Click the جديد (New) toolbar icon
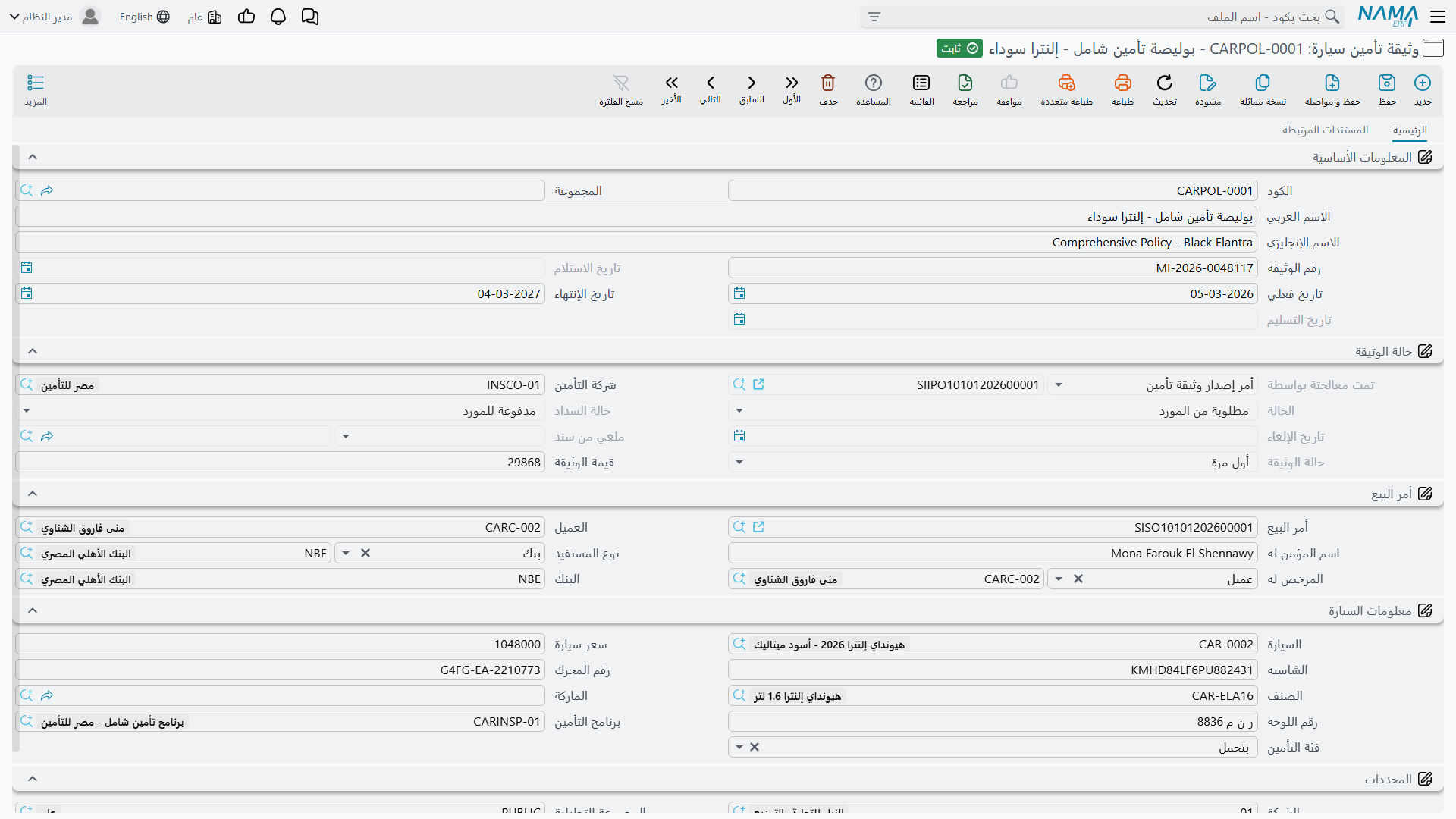Screen dimensions: 1456x819 point(1423,83)
